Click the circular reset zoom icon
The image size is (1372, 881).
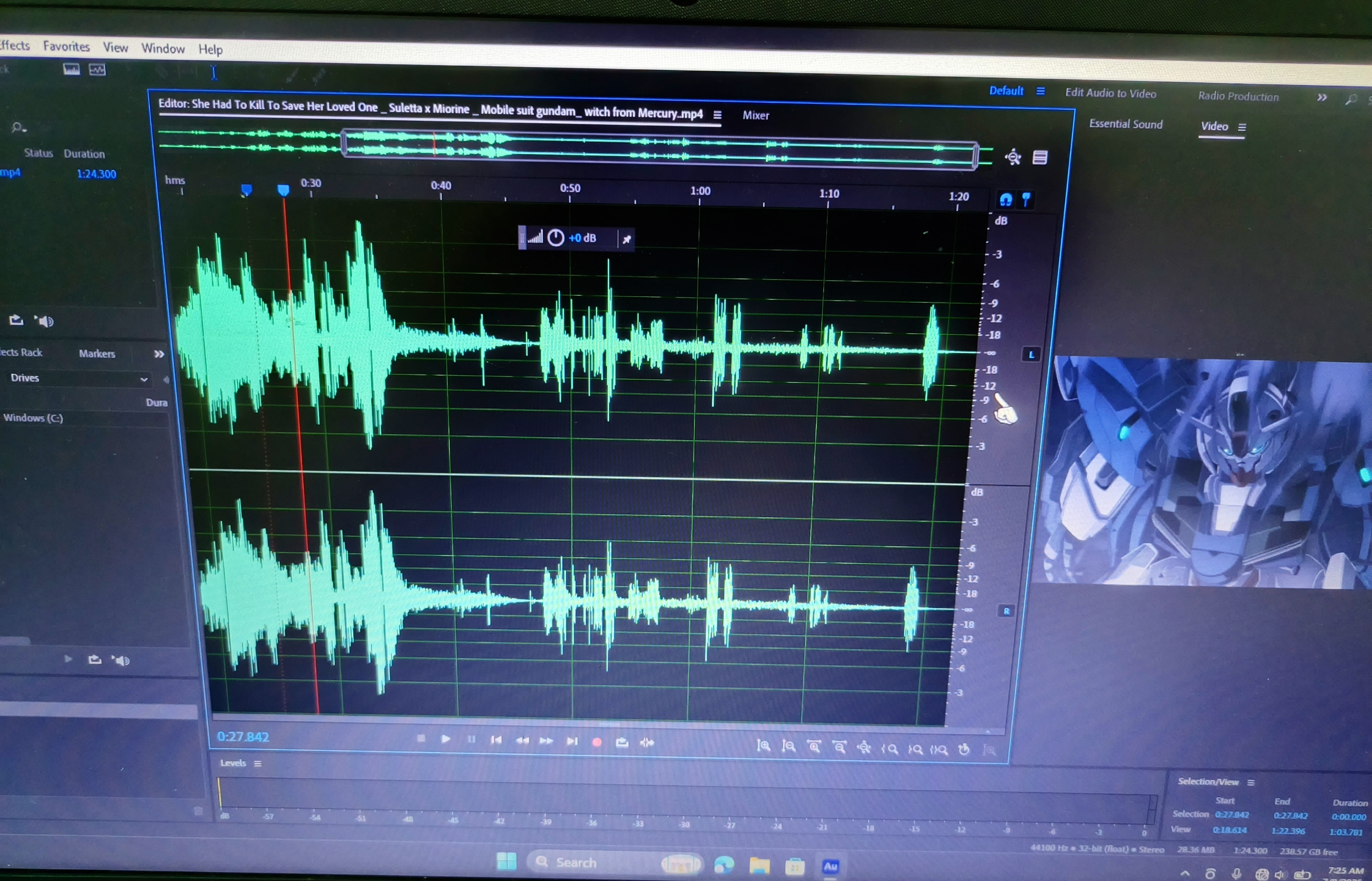tap(964, 749)
